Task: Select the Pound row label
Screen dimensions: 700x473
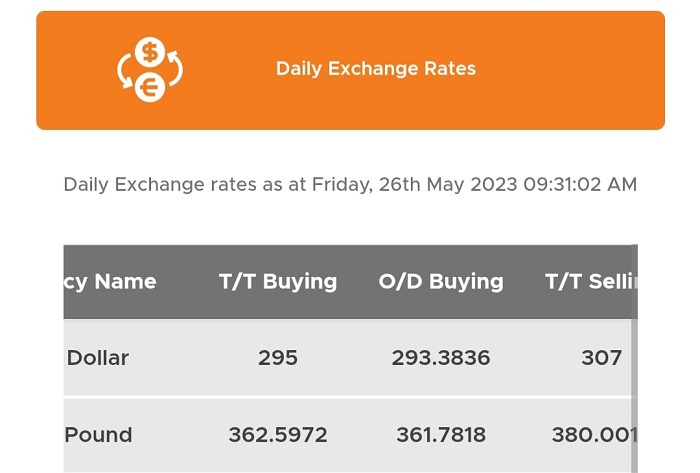Action: (98, 435)
